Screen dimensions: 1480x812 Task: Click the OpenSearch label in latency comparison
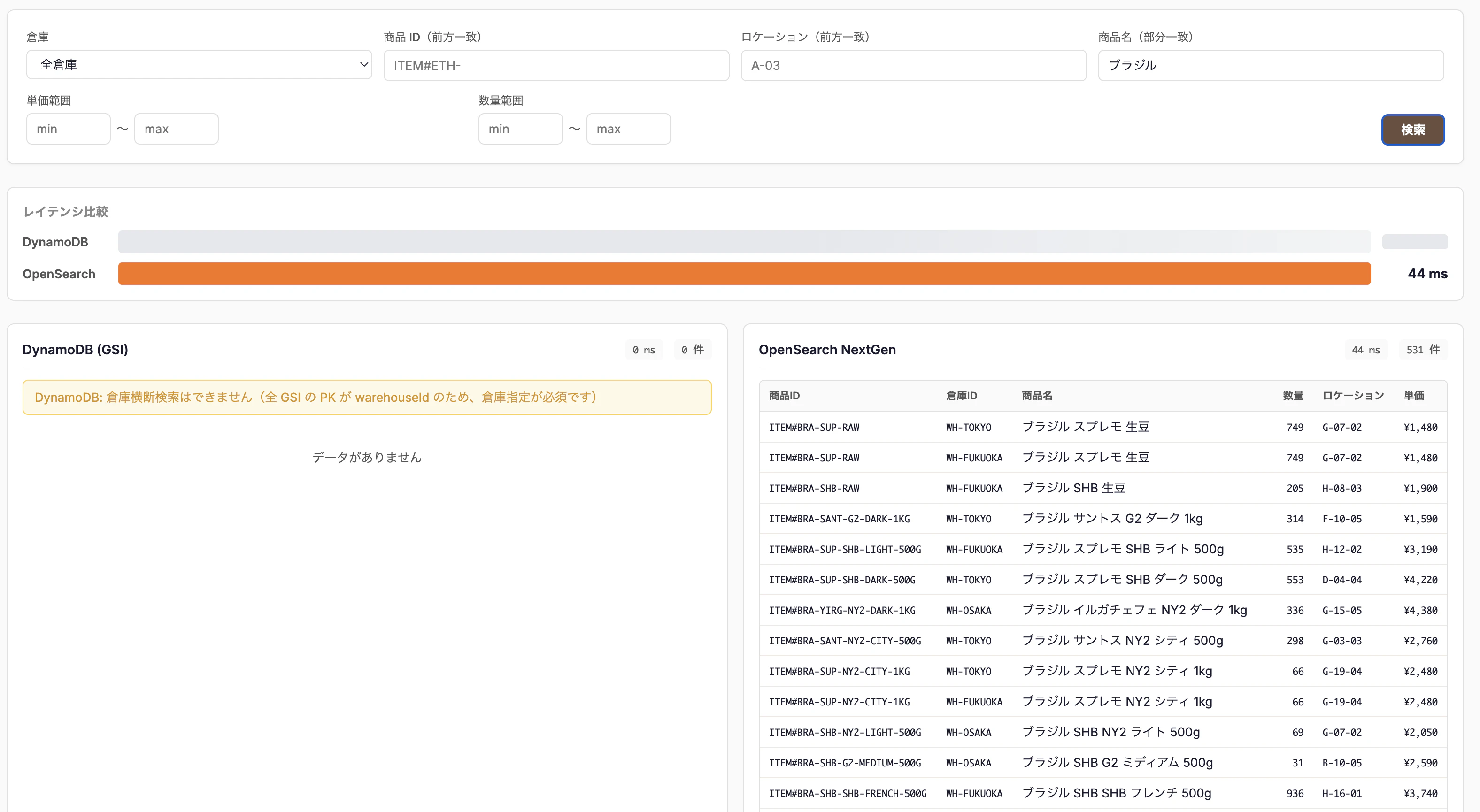(x=59, y=273)
